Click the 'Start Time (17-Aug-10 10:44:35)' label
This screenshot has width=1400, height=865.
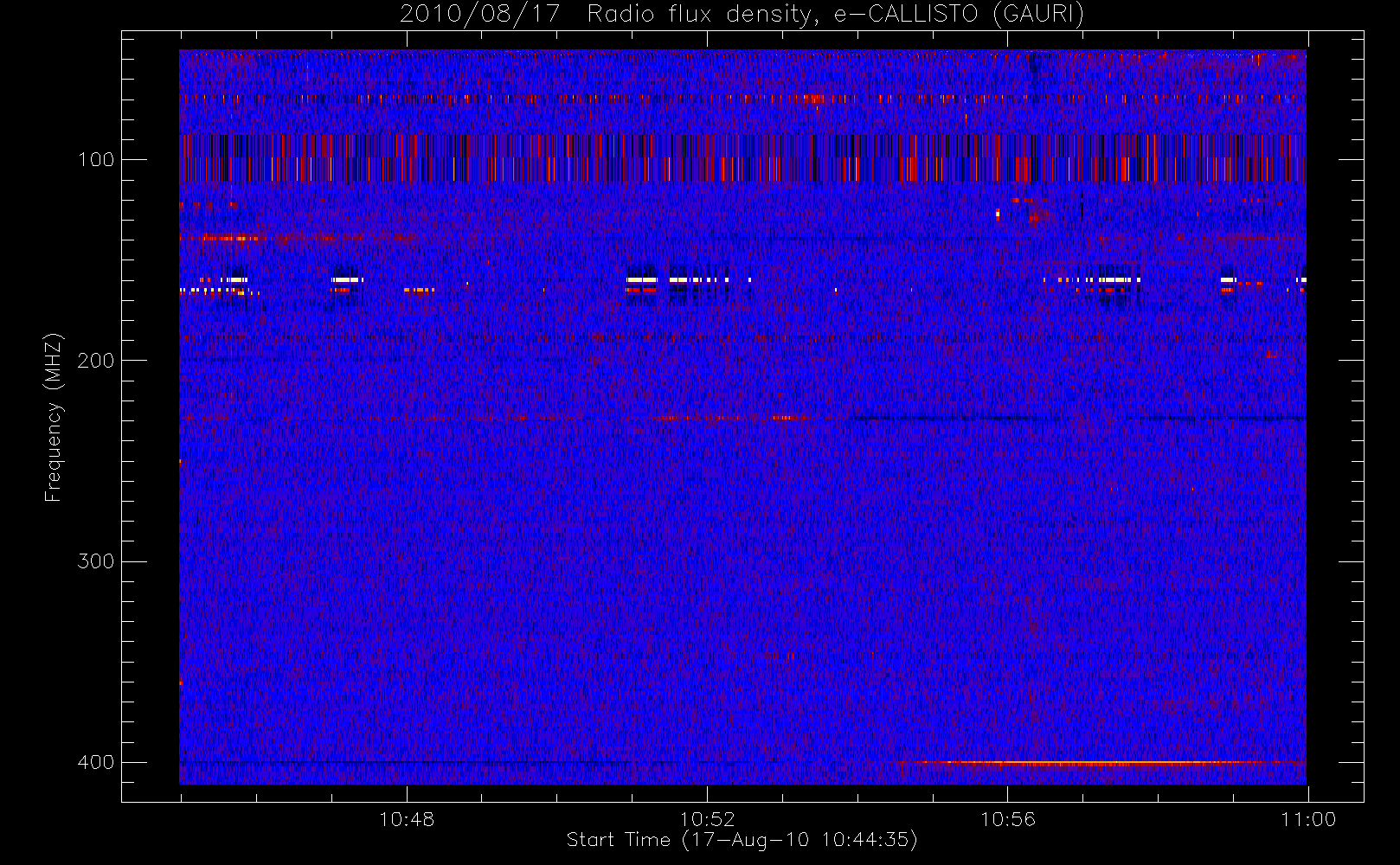742,840
